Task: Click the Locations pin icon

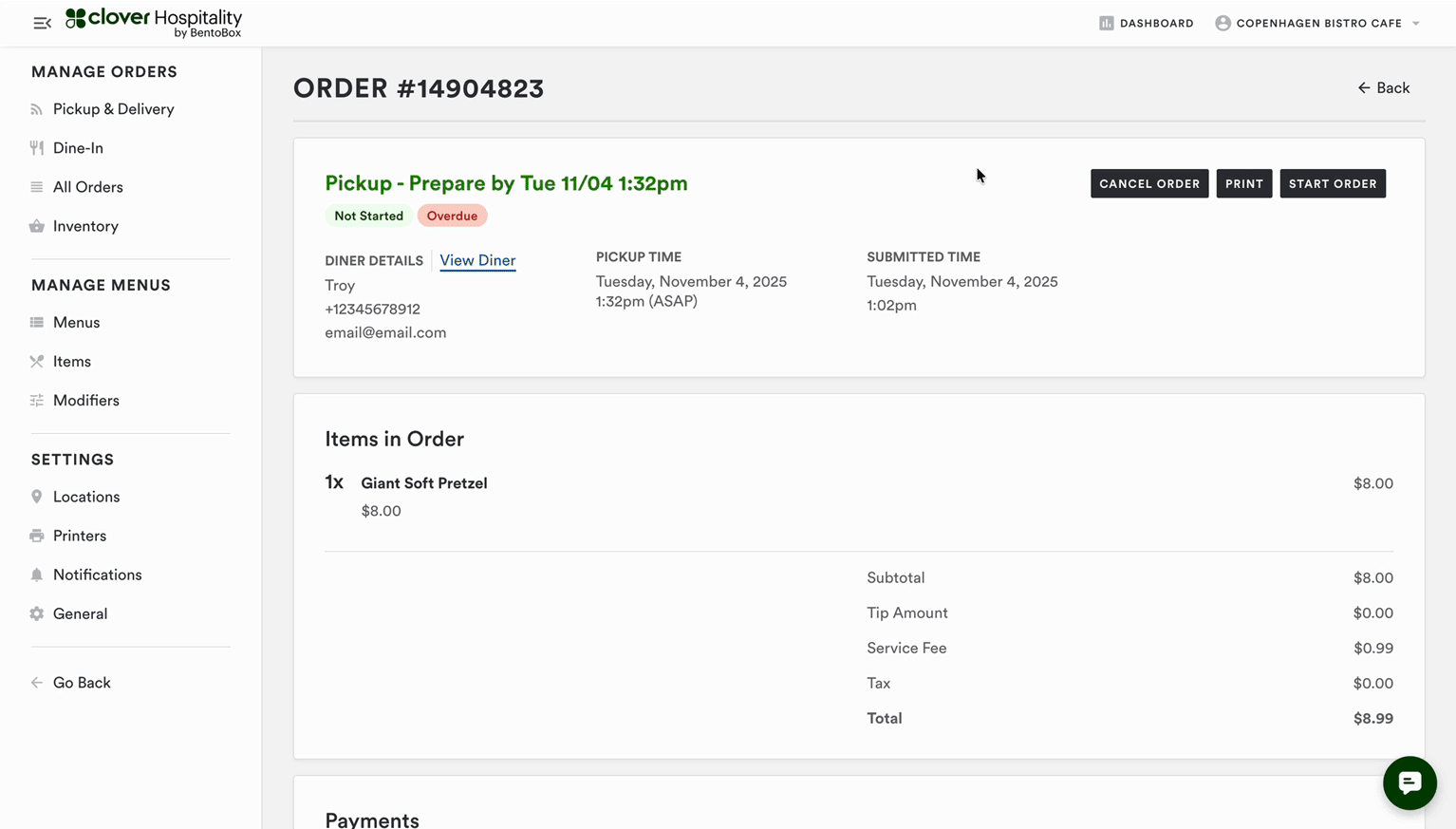Action: [x=37, y=497]
